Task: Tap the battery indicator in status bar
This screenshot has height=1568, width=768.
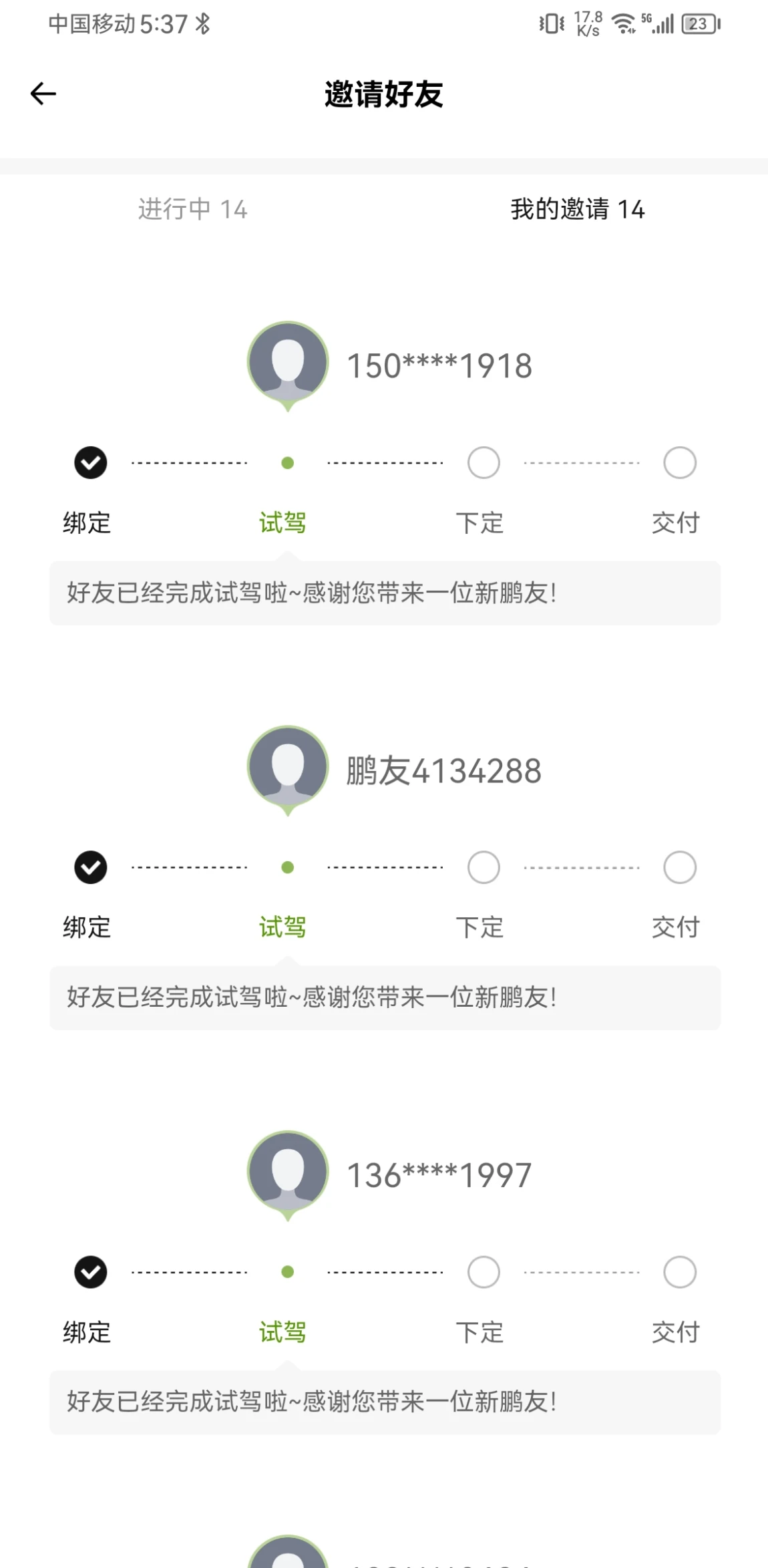Action: (701, 24)
